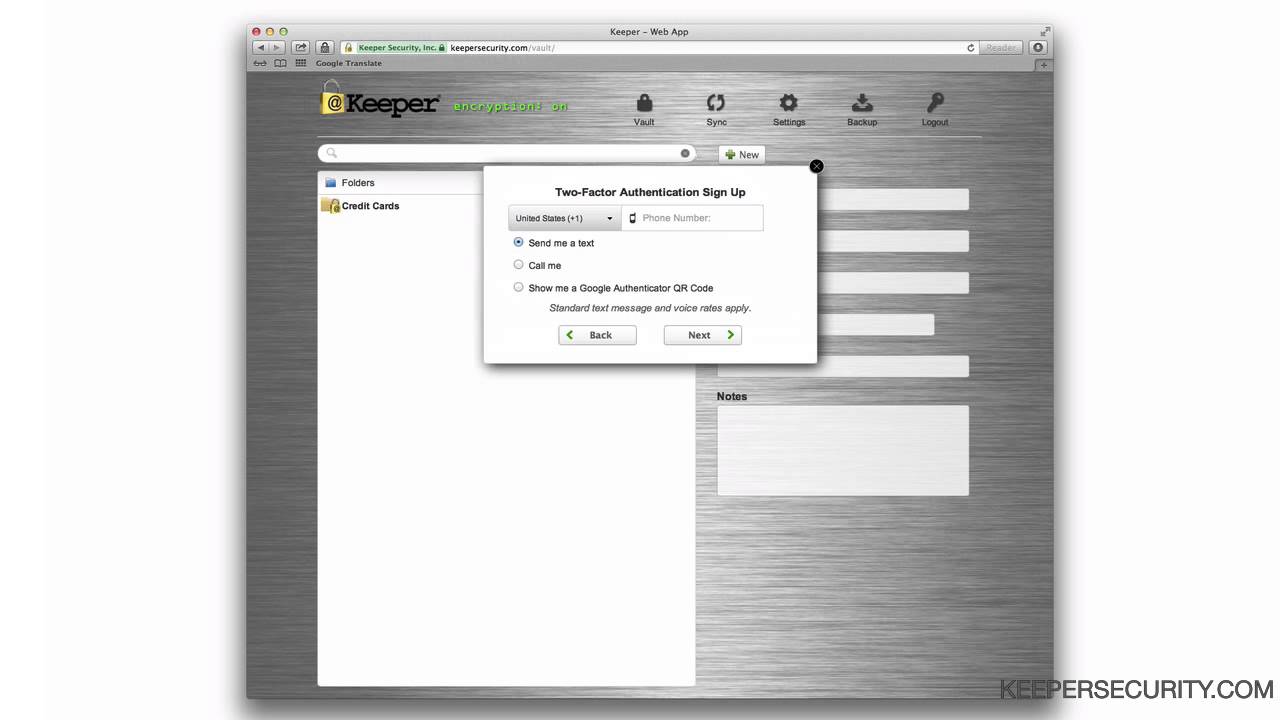
Task: Click the magnifier icon in search bar
Action: click(x=332, y=153)
